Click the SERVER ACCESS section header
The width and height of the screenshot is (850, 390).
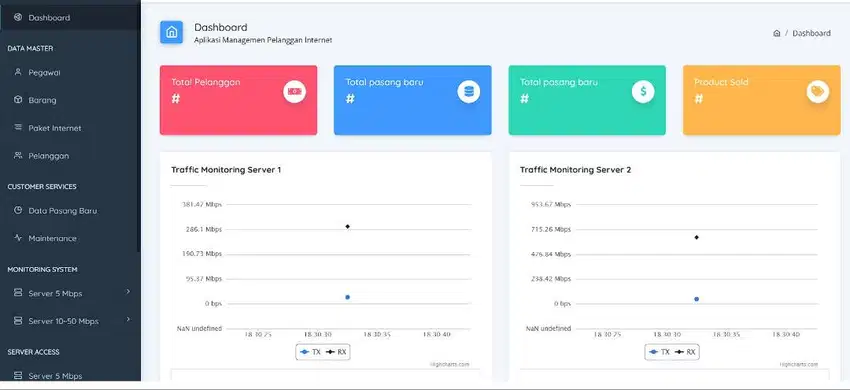[34, 352]
